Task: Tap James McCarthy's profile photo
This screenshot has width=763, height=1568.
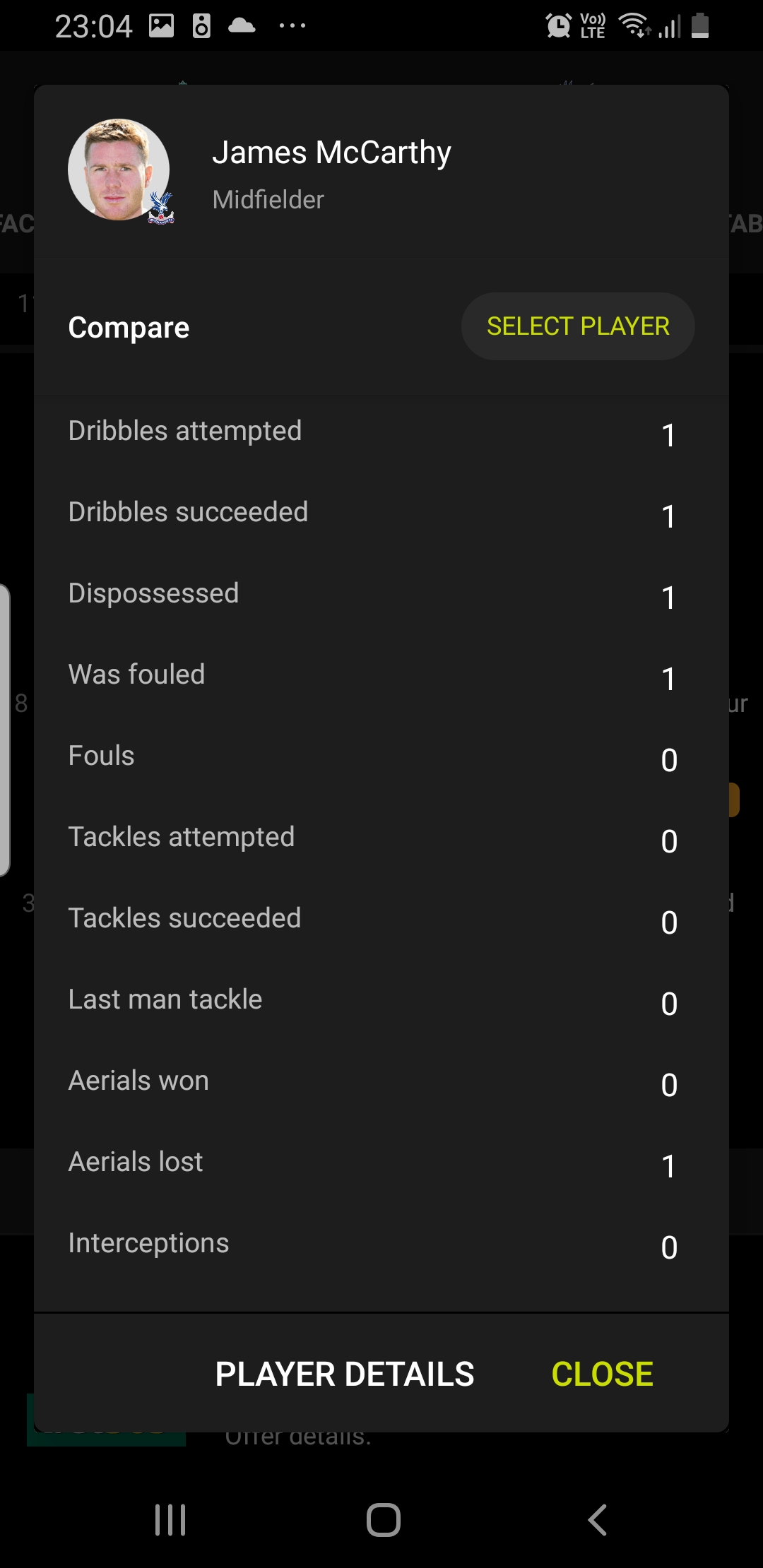Action: pyautogui.click(x=118, y=169)
